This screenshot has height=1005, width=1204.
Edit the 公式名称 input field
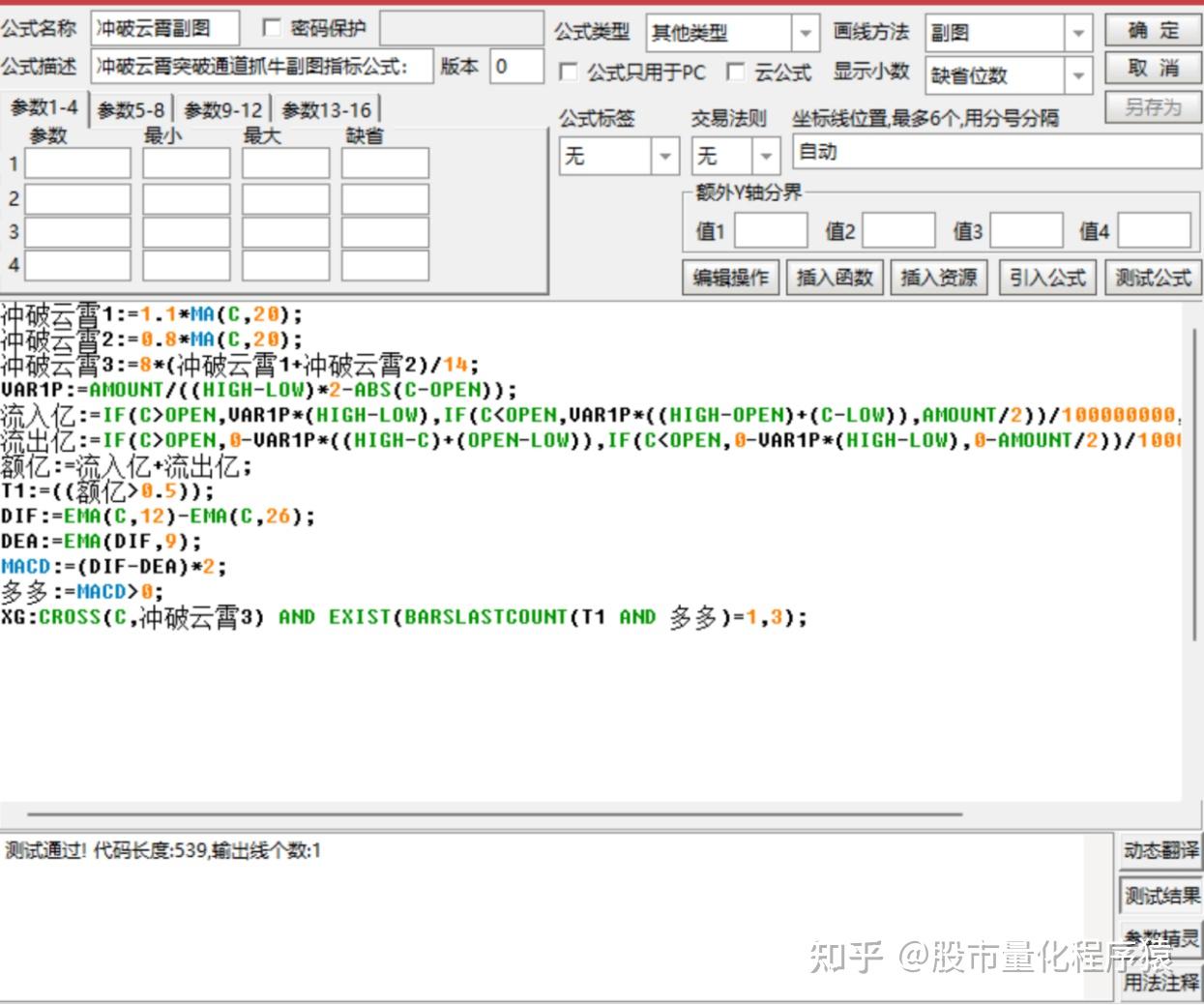pos(164,29)
